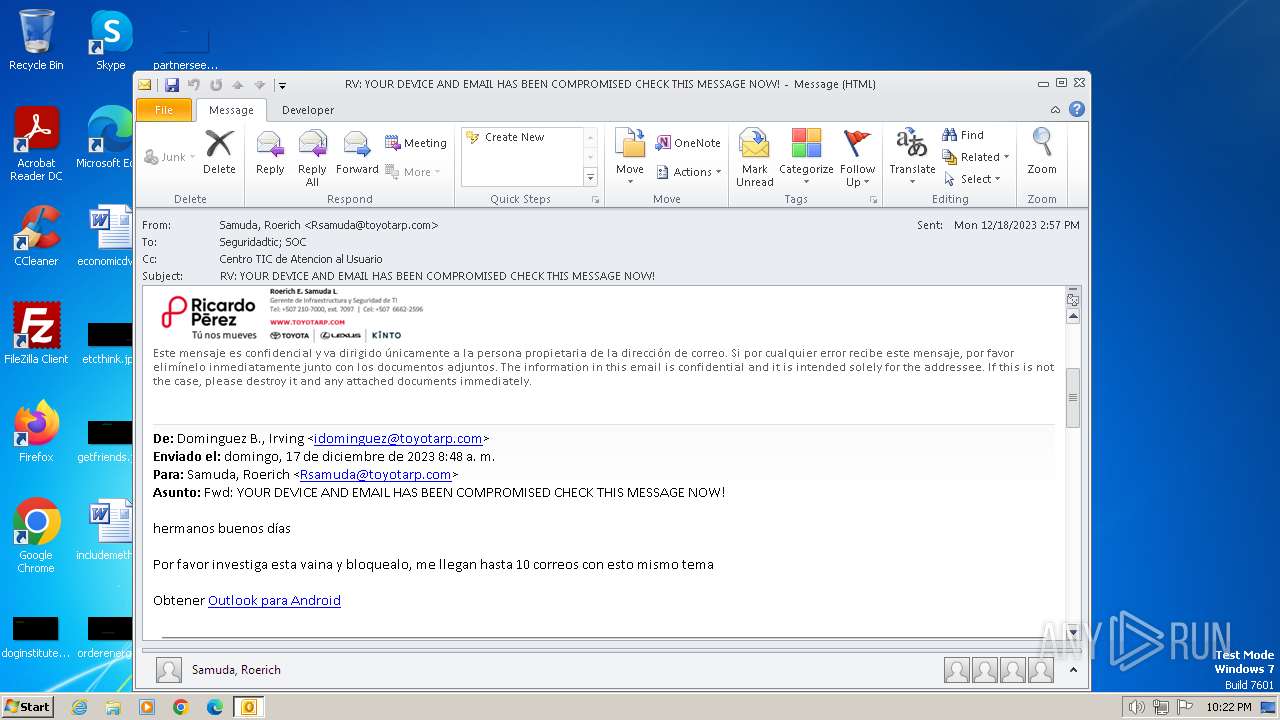Open volume control in system tray
The image size is (1280, 720).
click(x=1136, y=707)
